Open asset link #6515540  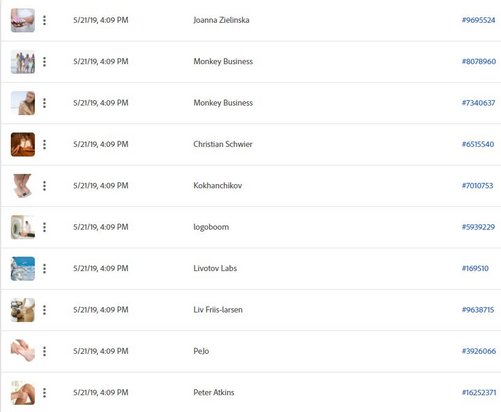click(478, 144)
